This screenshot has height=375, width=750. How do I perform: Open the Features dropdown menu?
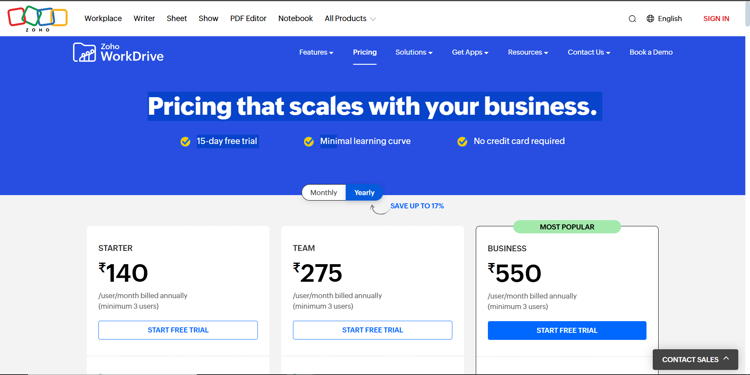[316, 53]
